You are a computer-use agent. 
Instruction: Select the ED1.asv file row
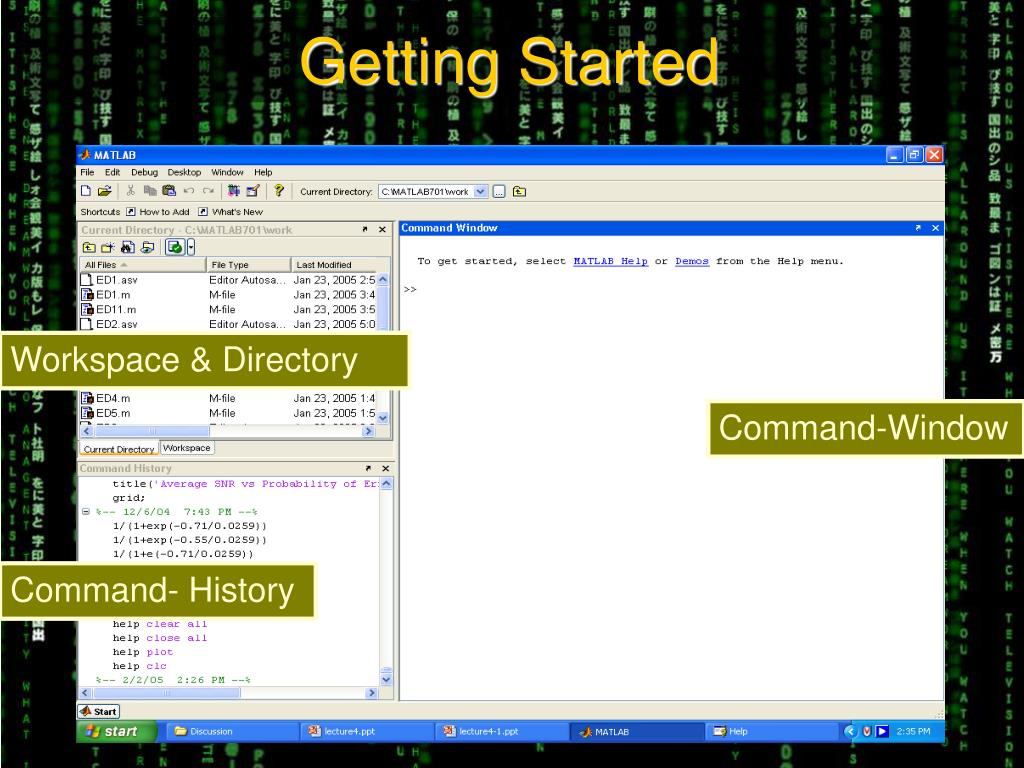[x=228, y=280]
